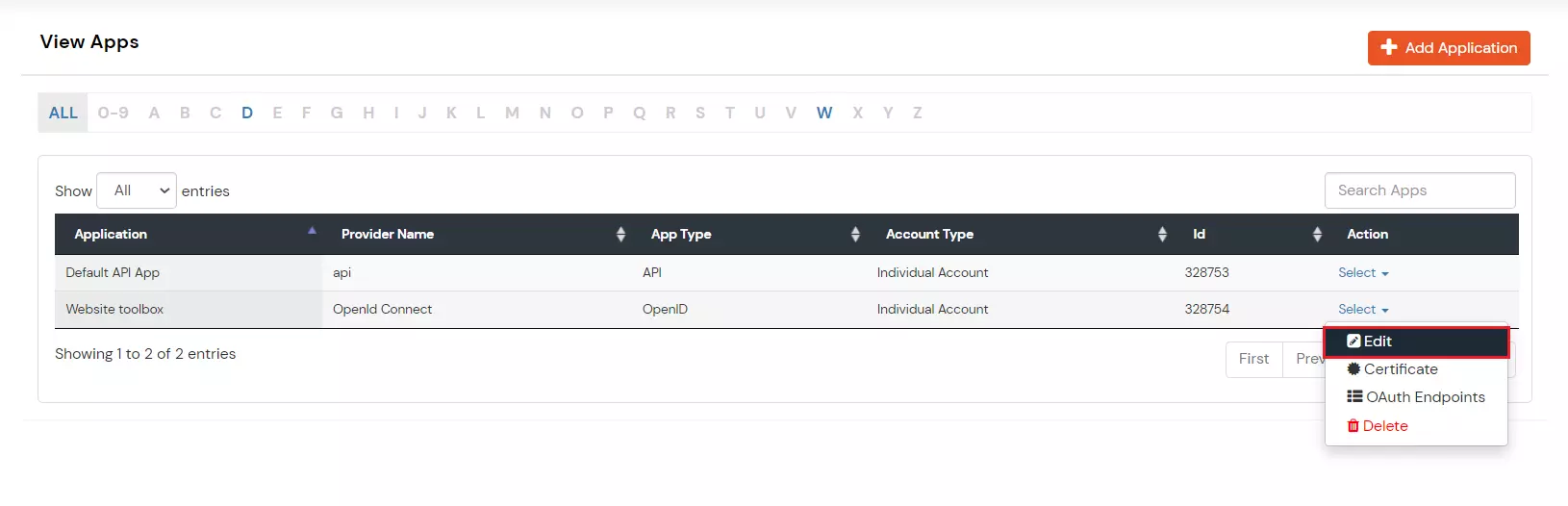Open the Show entries dropdown

coord(137,190)
